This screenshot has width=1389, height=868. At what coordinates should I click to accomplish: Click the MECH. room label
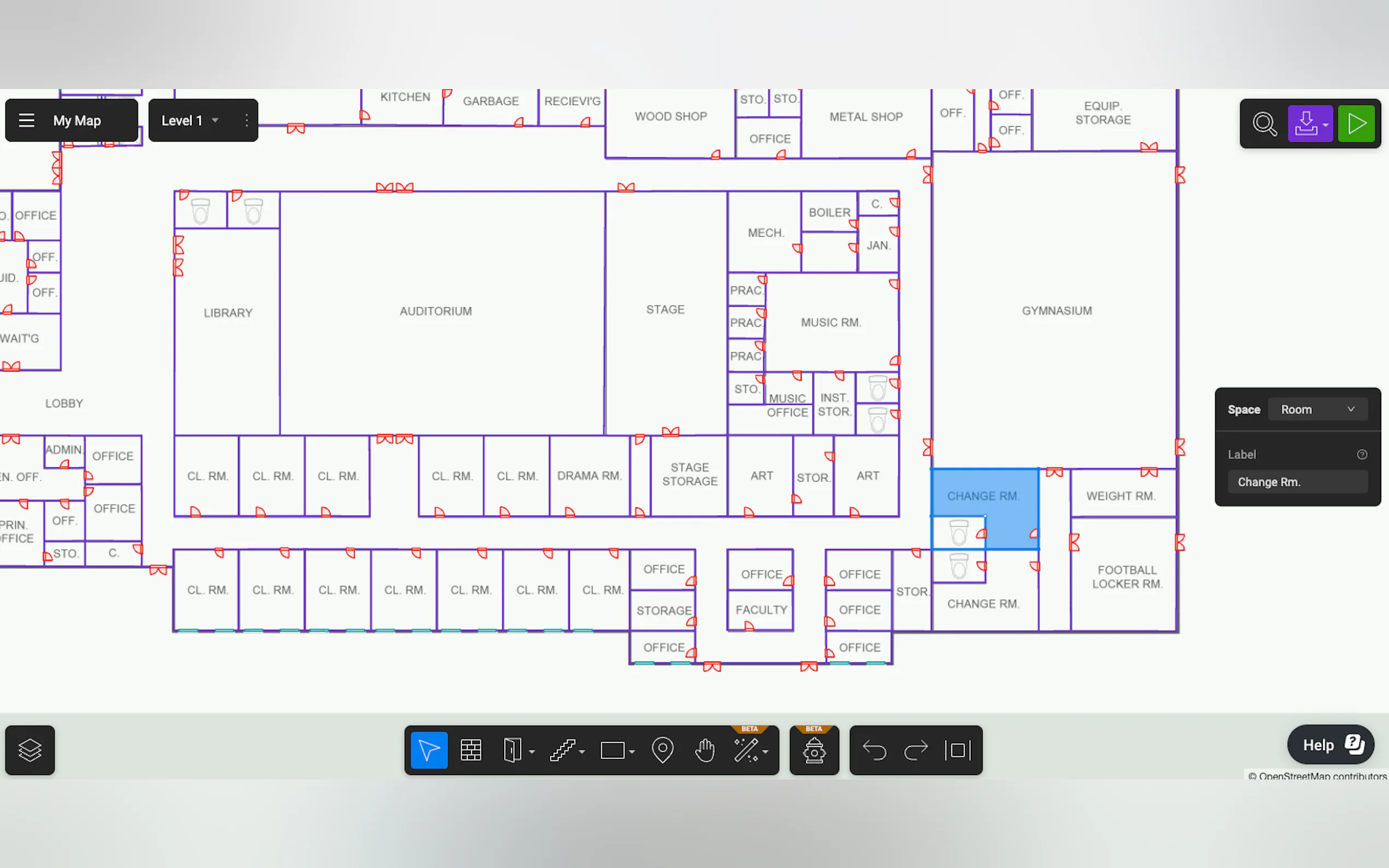[766, 233]
